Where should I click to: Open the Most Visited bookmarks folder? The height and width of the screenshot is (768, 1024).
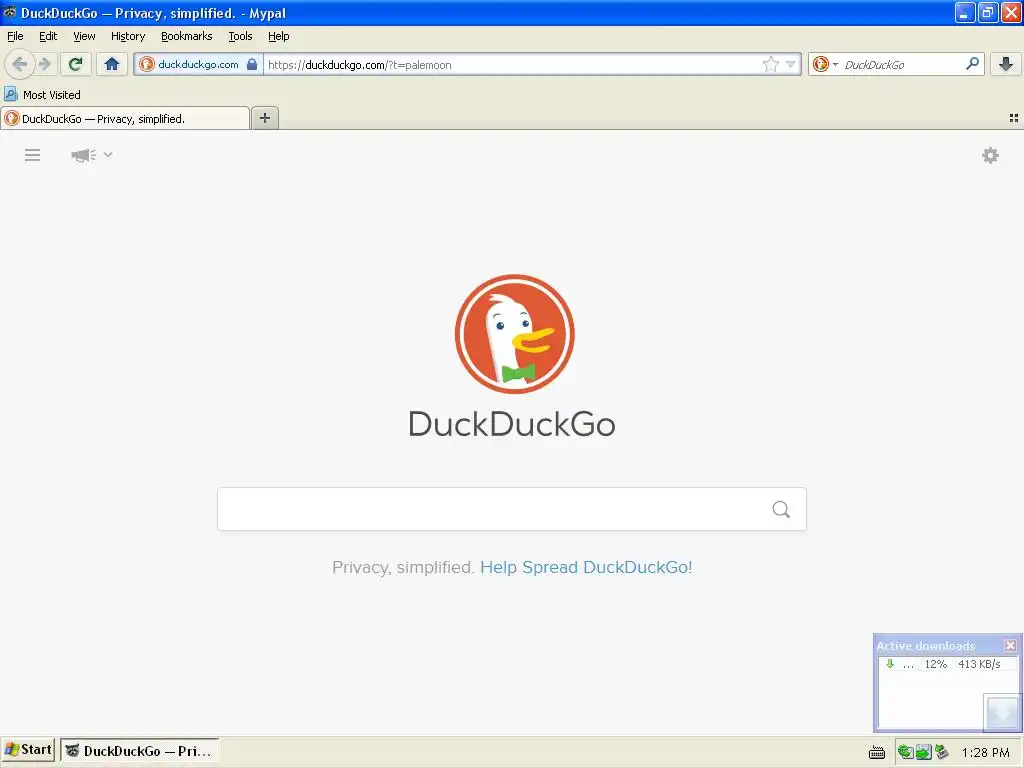[x=42, y=95]
